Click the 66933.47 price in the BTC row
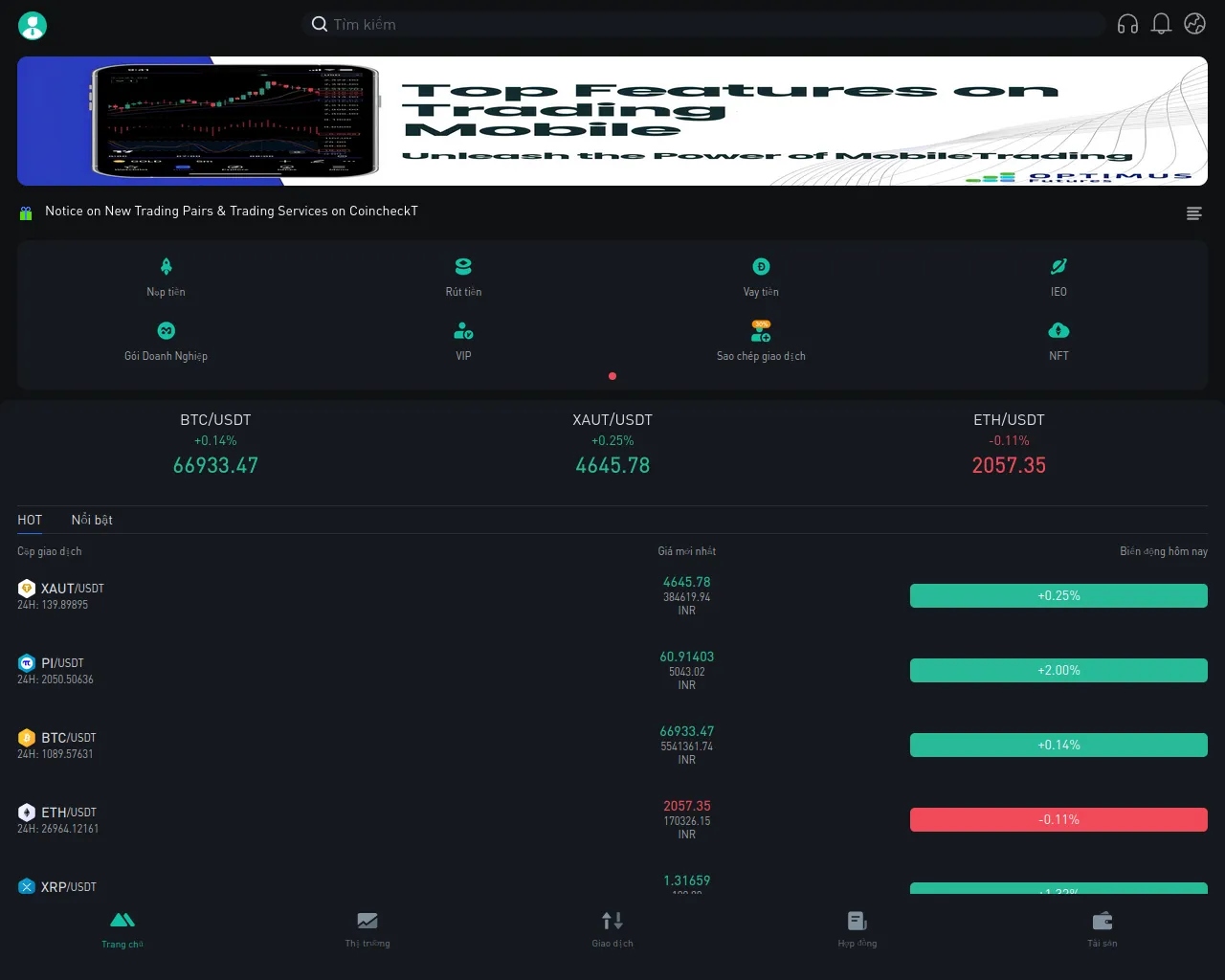 pos(687,731)
